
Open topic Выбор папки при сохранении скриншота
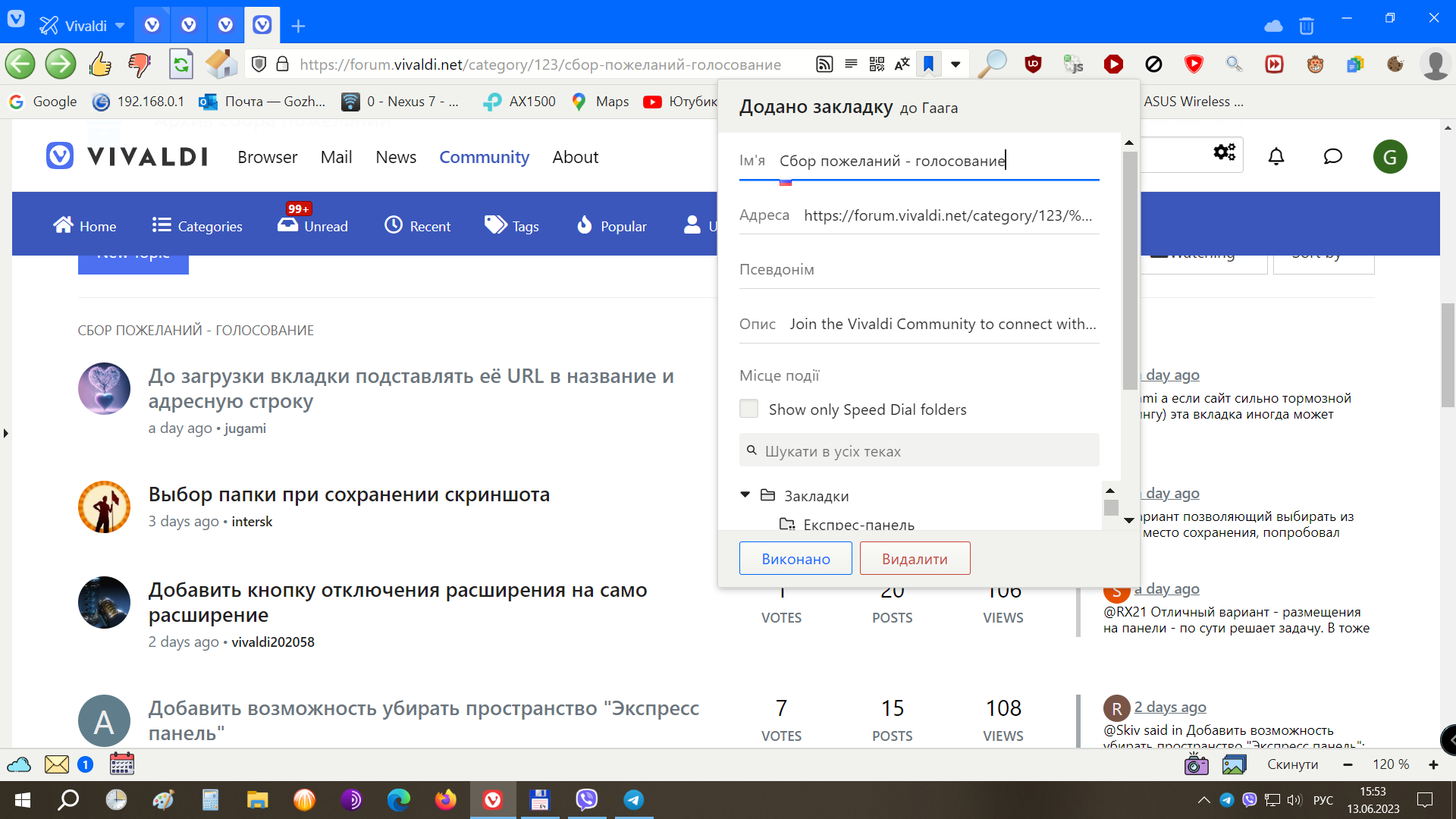[349, 494]
